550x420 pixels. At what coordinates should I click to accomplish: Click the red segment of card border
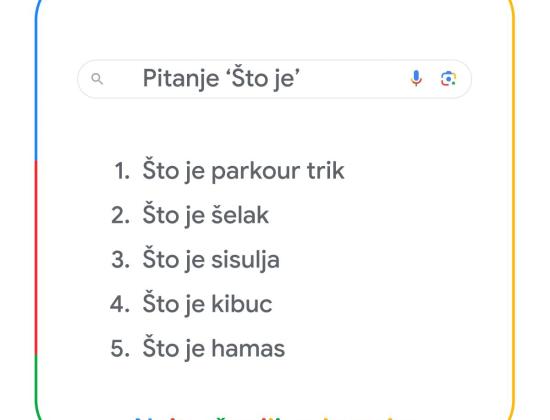(x=36, y=258)
